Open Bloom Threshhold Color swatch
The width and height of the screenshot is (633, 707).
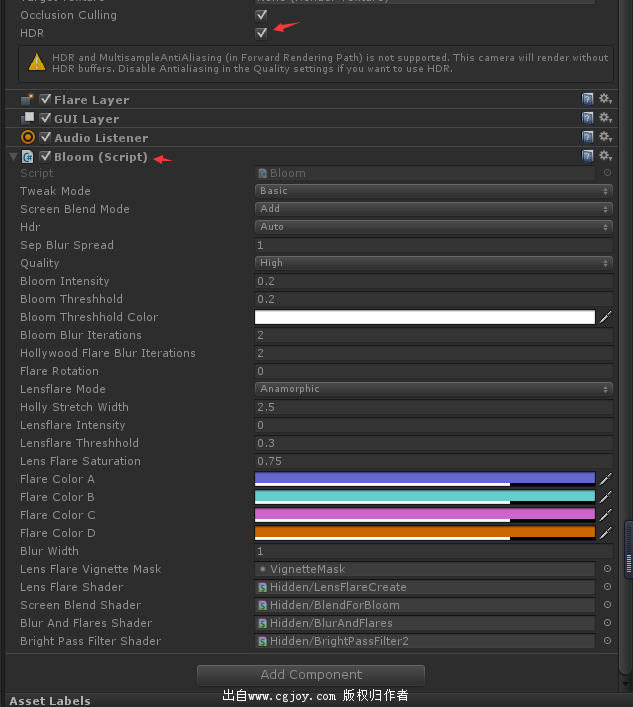click(425, 317)
